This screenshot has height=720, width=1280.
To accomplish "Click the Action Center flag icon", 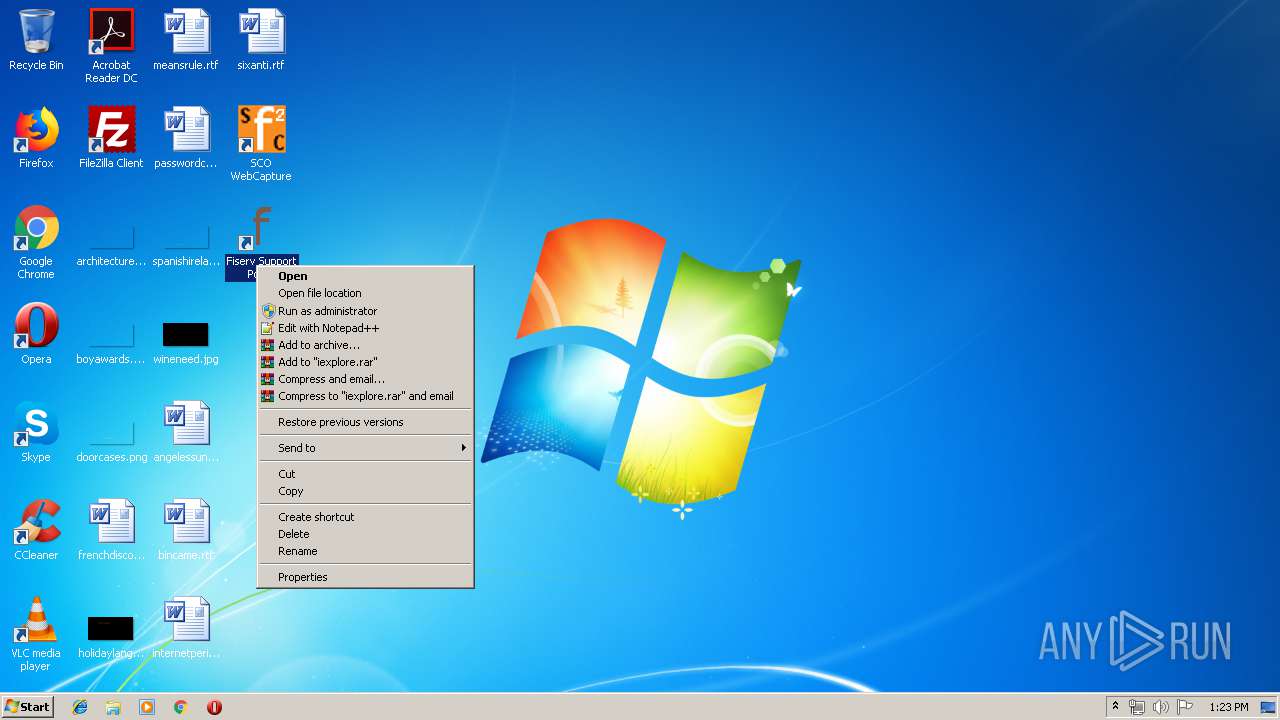I will (1185, 707).
